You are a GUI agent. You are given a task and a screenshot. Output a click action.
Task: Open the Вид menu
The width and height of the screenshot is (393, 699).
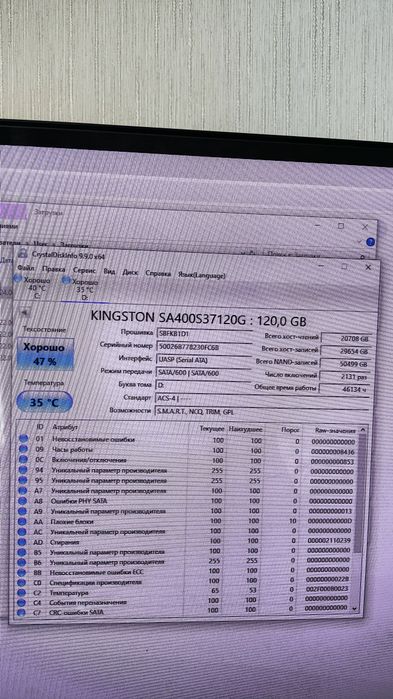pyautogui.click(x=110, y=271)
